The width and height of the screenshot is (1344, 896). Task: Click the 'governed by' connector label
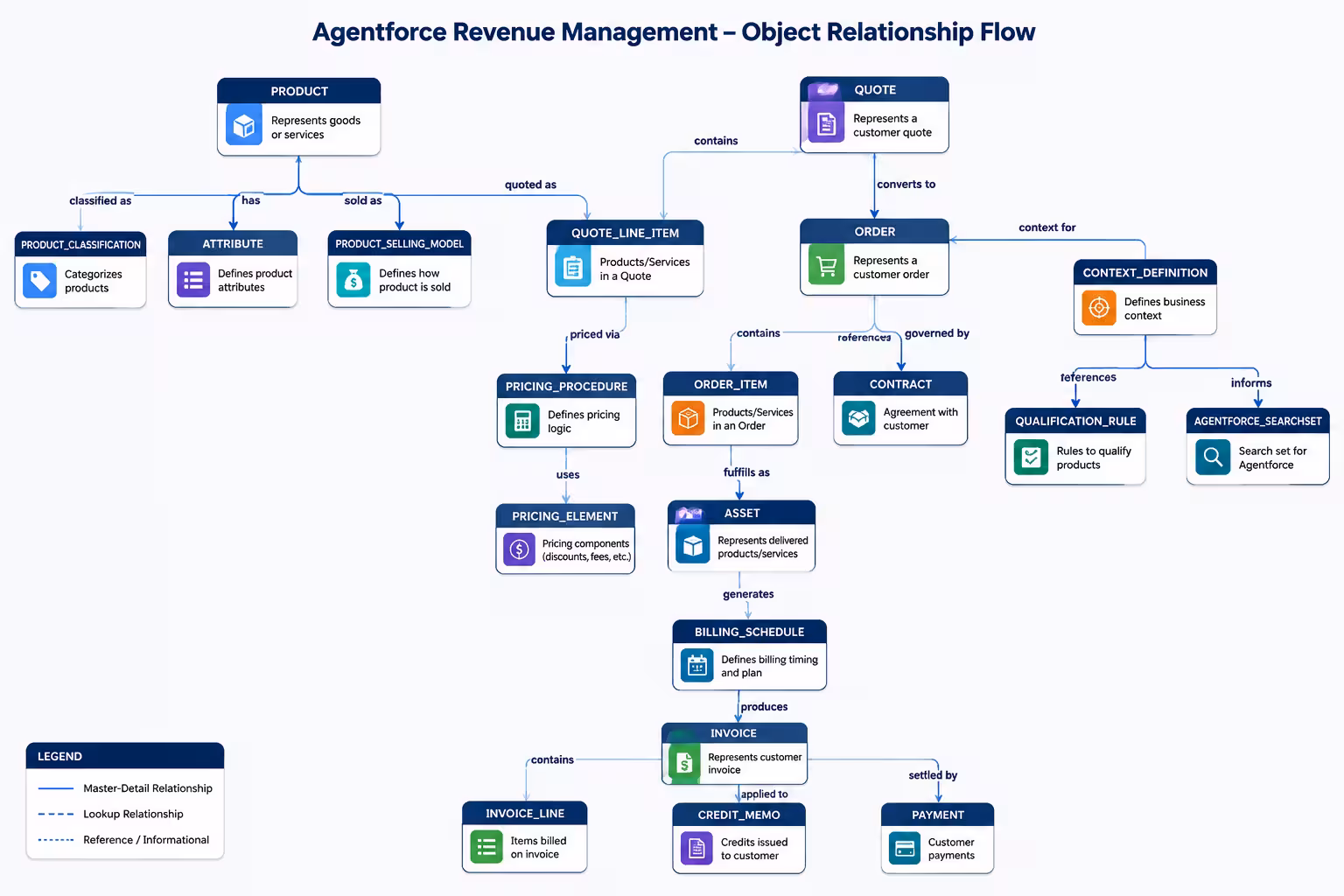pyautogui.click(x=936, y=333)
